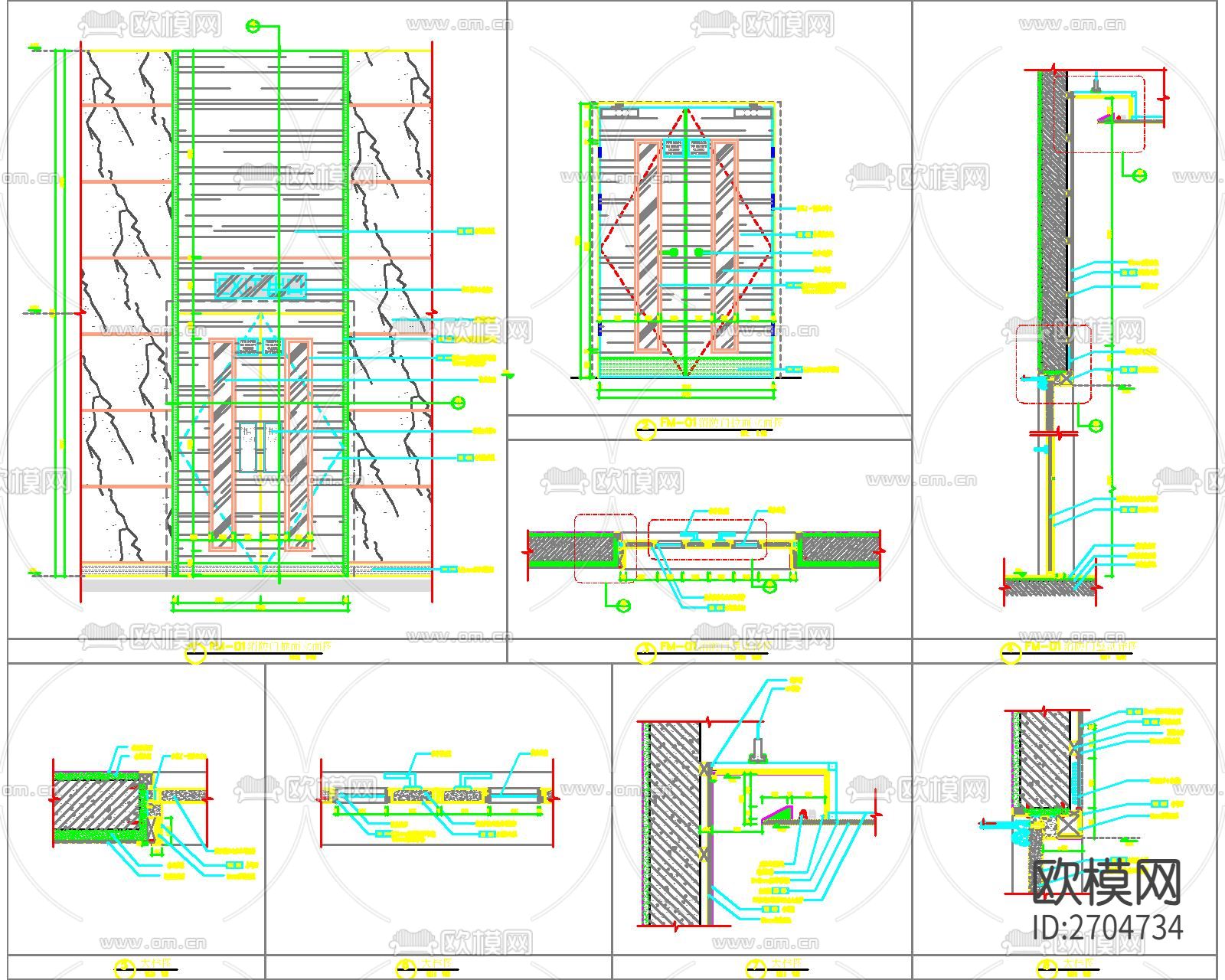Image resolution: width=1225 pixels, height=980 pixels.
Task: Select the red dashed diamond on the FM-01 door elevation
Action: pos(685,243)
